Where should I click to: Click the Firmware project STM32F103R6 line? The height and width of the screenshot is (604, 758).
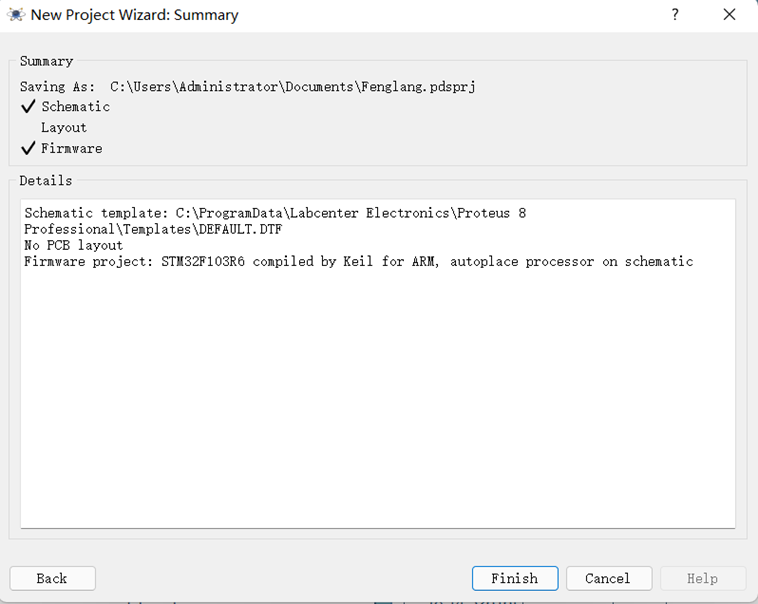[x=358, y=262]
